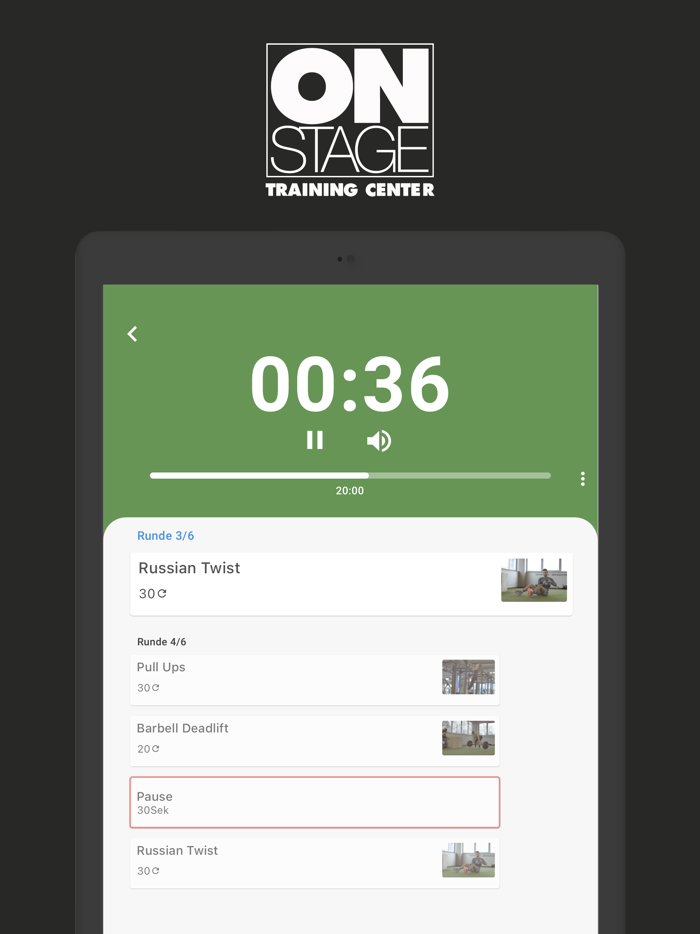Click the Runde 4/6 heading
This screenshot has width=700, height=934.
pyautogui.click(x=161, y=642)
